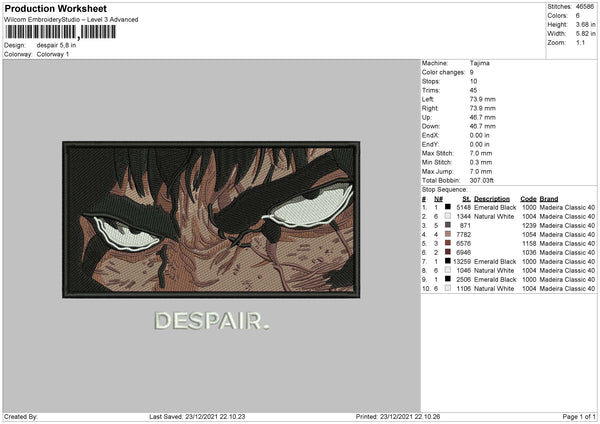Select the Stitches value 46586

[585, 7]
